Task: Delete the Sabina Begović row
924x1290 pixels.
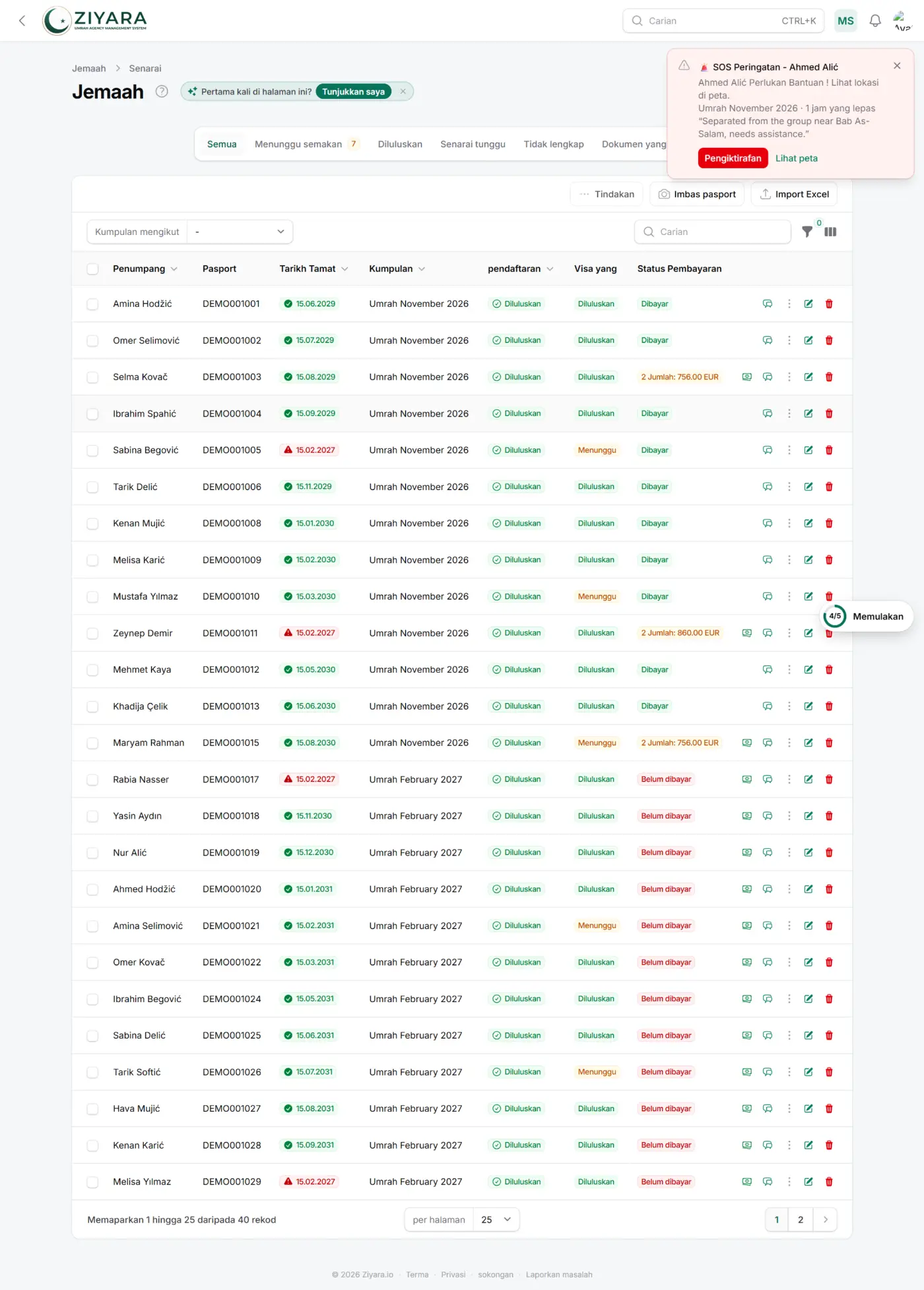Action: point(829,450)
